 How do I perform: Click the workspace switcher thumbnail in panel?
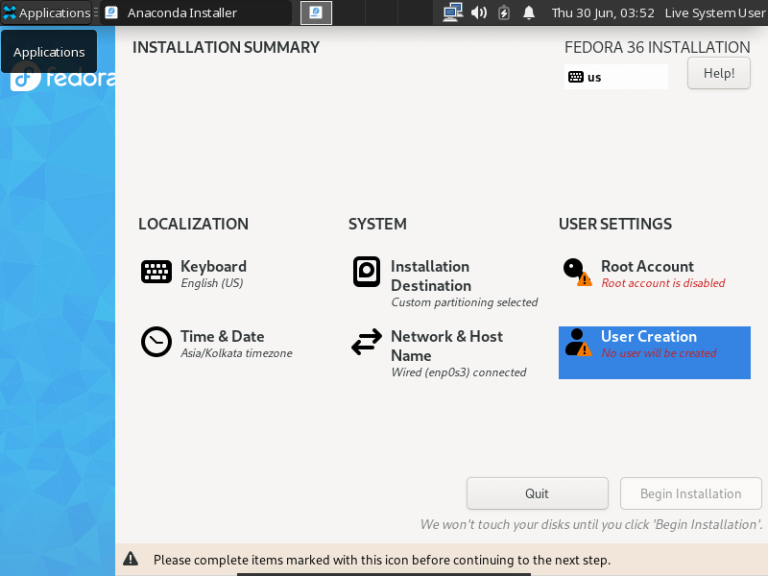tap(316, 12)
